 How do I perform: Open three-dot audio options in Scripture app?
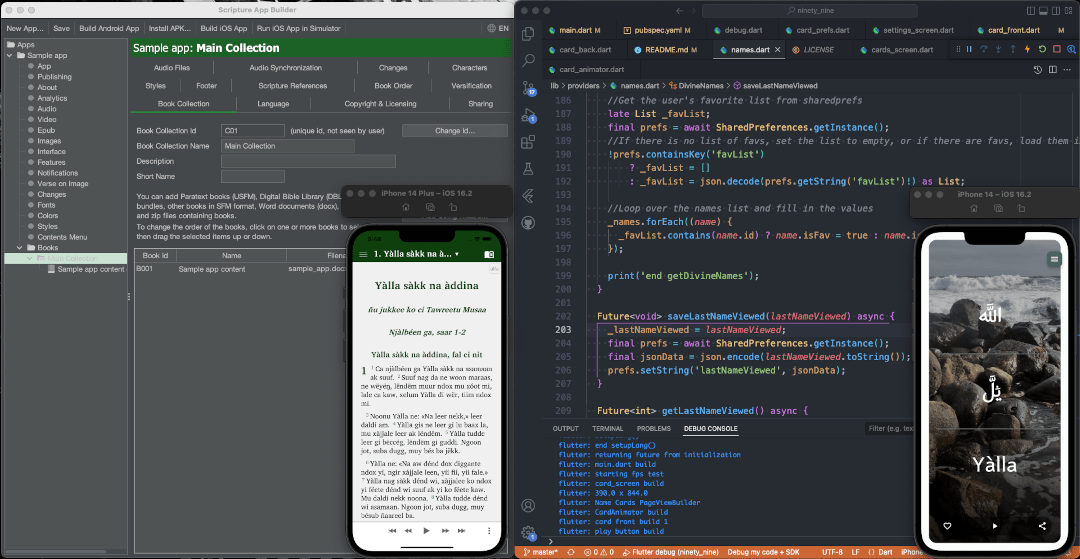tap(489, 531)
